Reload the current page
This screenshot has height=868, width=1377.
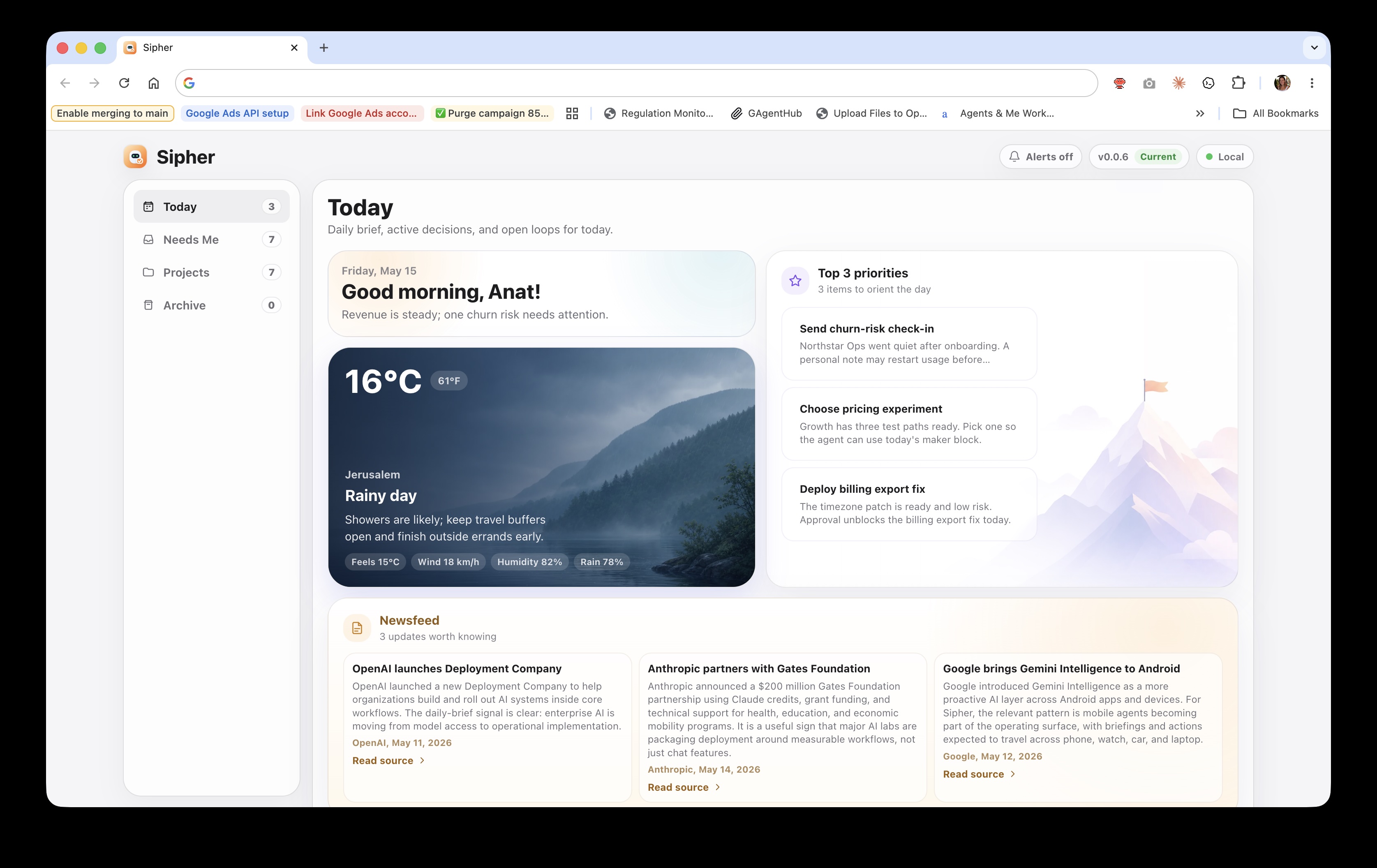point(124,83)
